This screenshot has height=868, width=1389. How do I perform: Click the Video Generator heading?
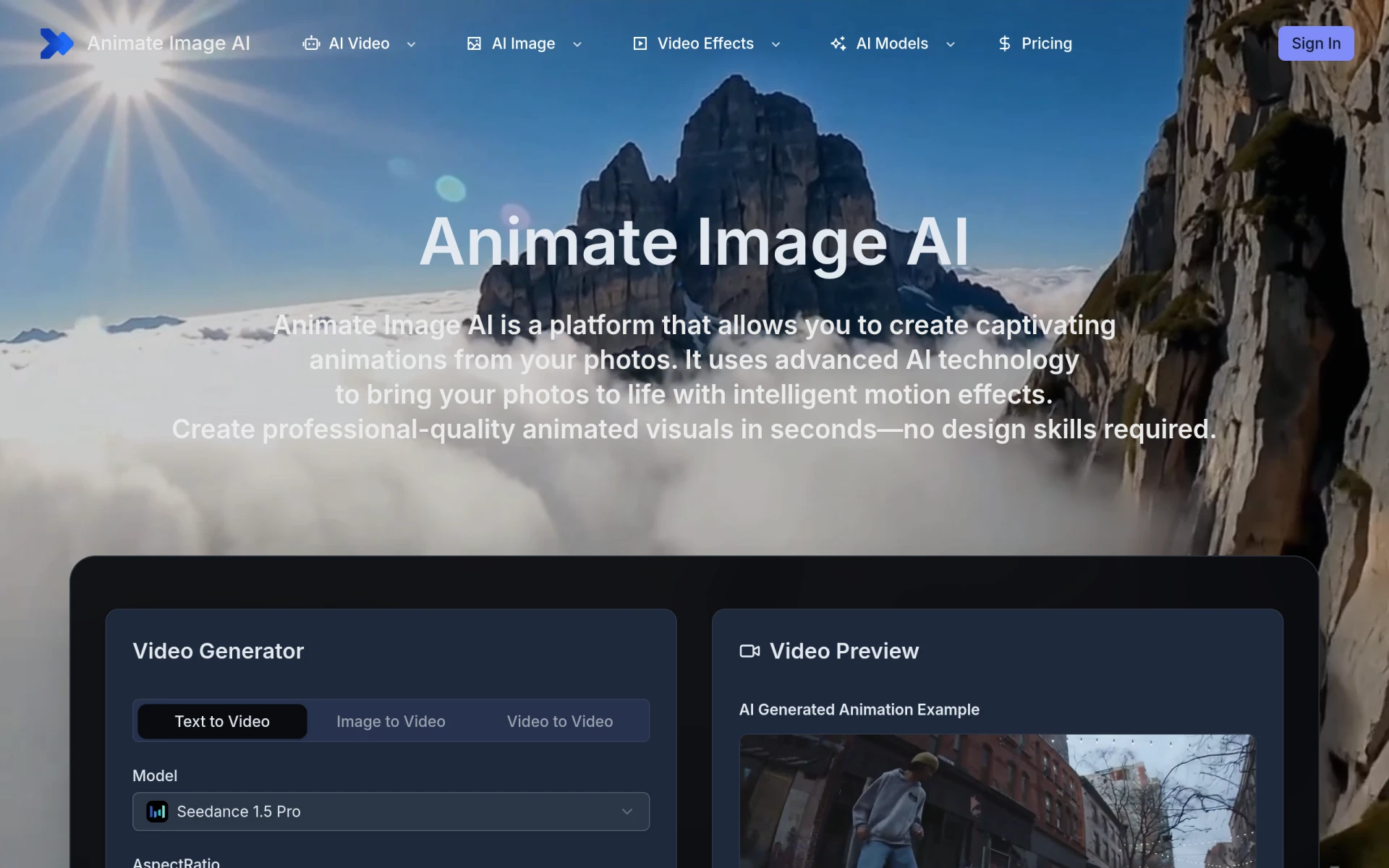pyautogui.click(x=218, y=651)
